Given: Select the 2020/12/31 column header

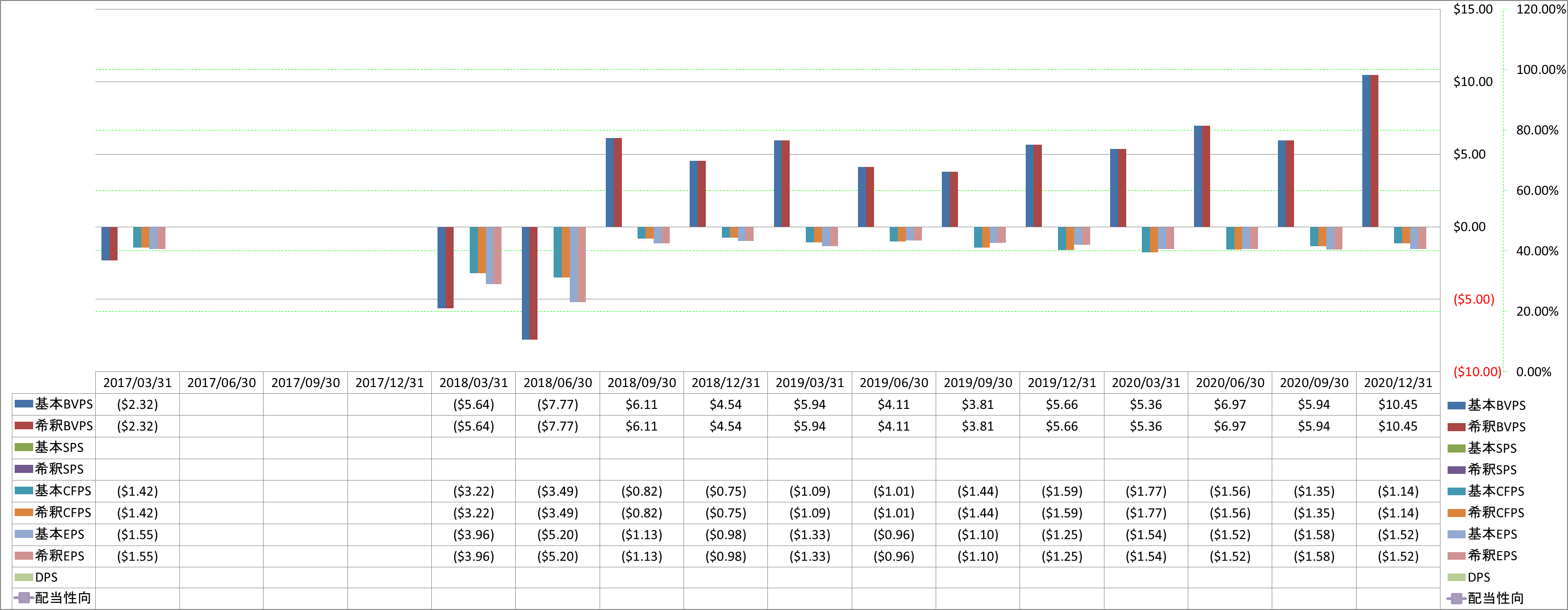Looking at the screenshot, I should coord(1398,383).
